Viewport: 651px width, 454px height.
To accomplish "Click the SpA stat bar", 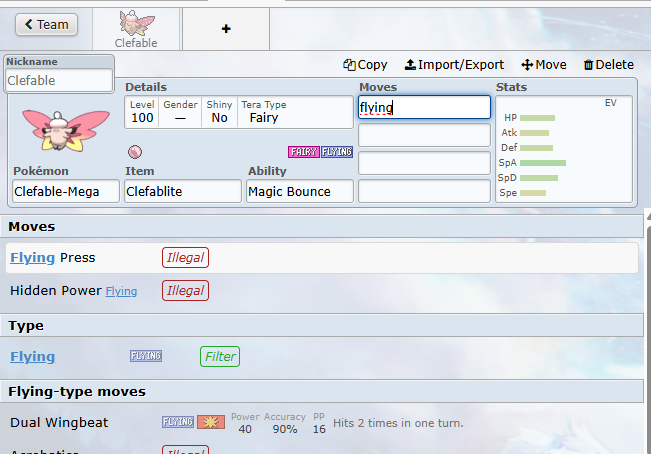I will point(543,163).
